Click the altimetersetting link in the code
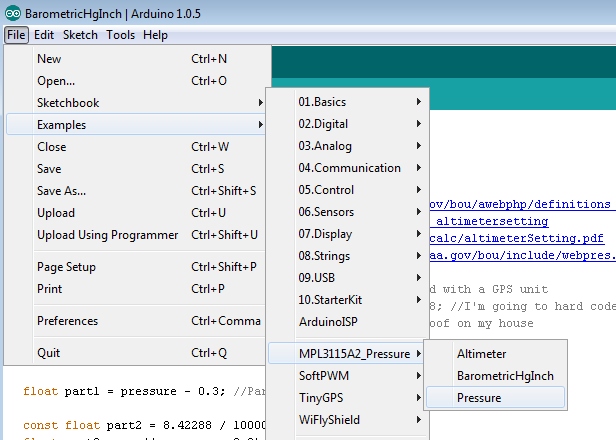 [x=489, y=222]
